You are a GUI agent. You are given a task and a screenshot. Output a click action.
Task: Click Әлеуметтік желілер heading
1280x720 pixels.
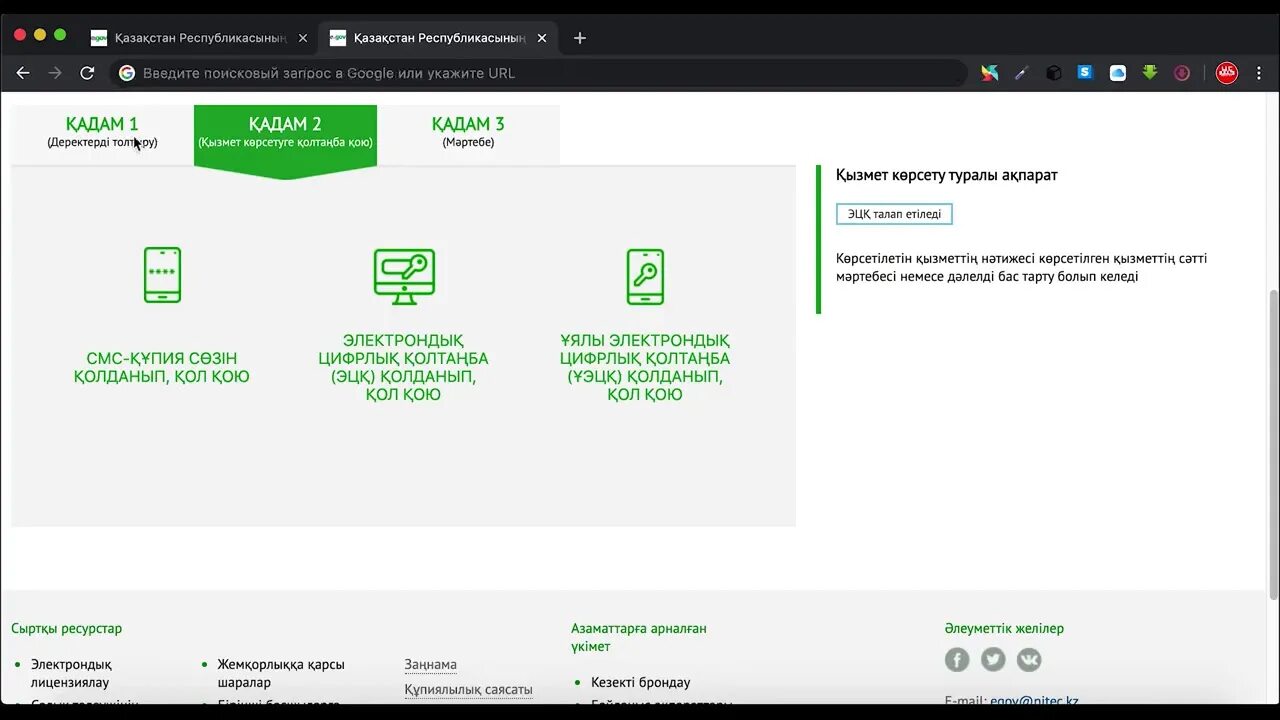[x=1004, y=628]
